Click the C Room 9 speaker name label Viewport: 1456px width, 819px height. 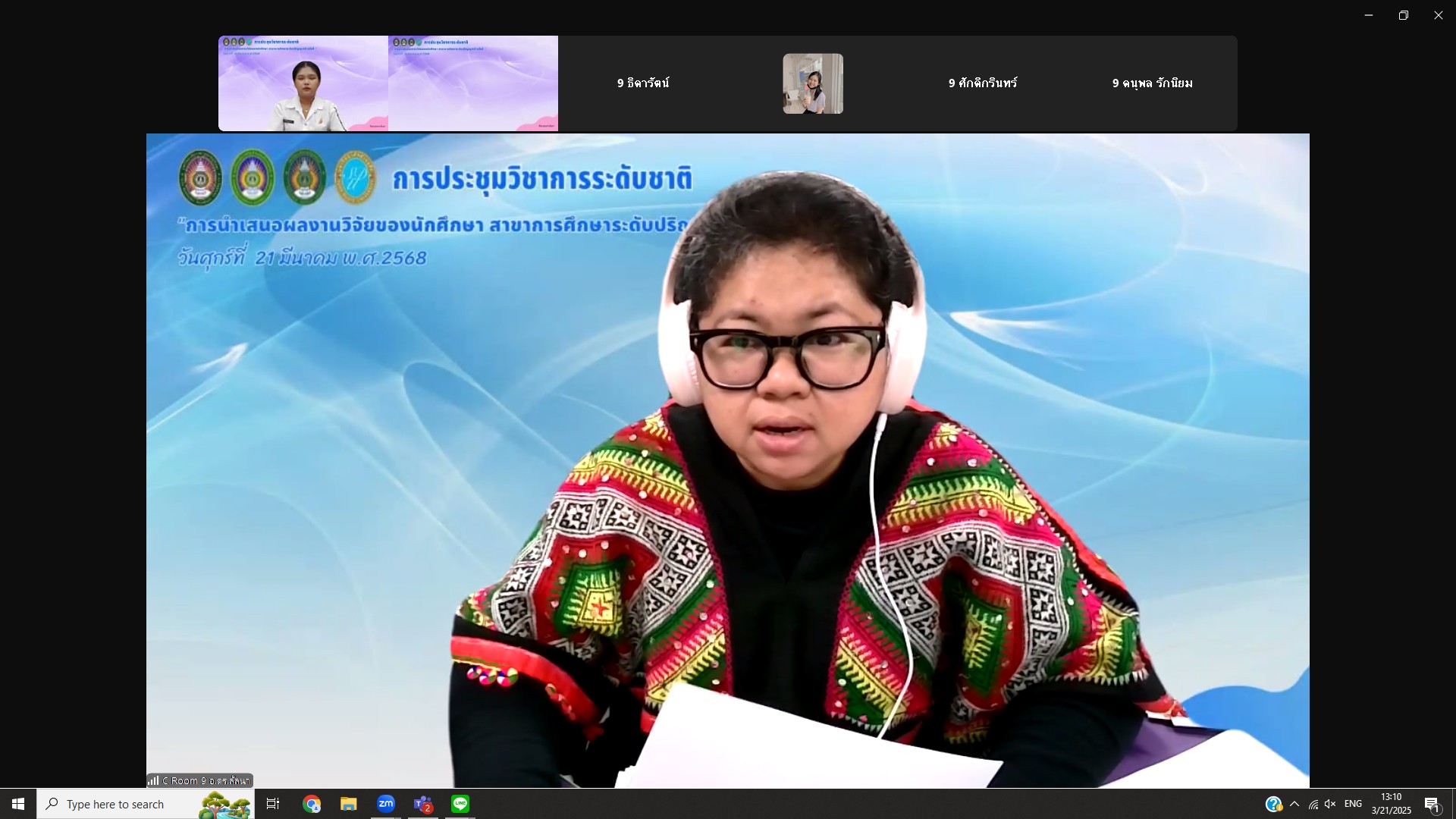[x=199, y=780]
